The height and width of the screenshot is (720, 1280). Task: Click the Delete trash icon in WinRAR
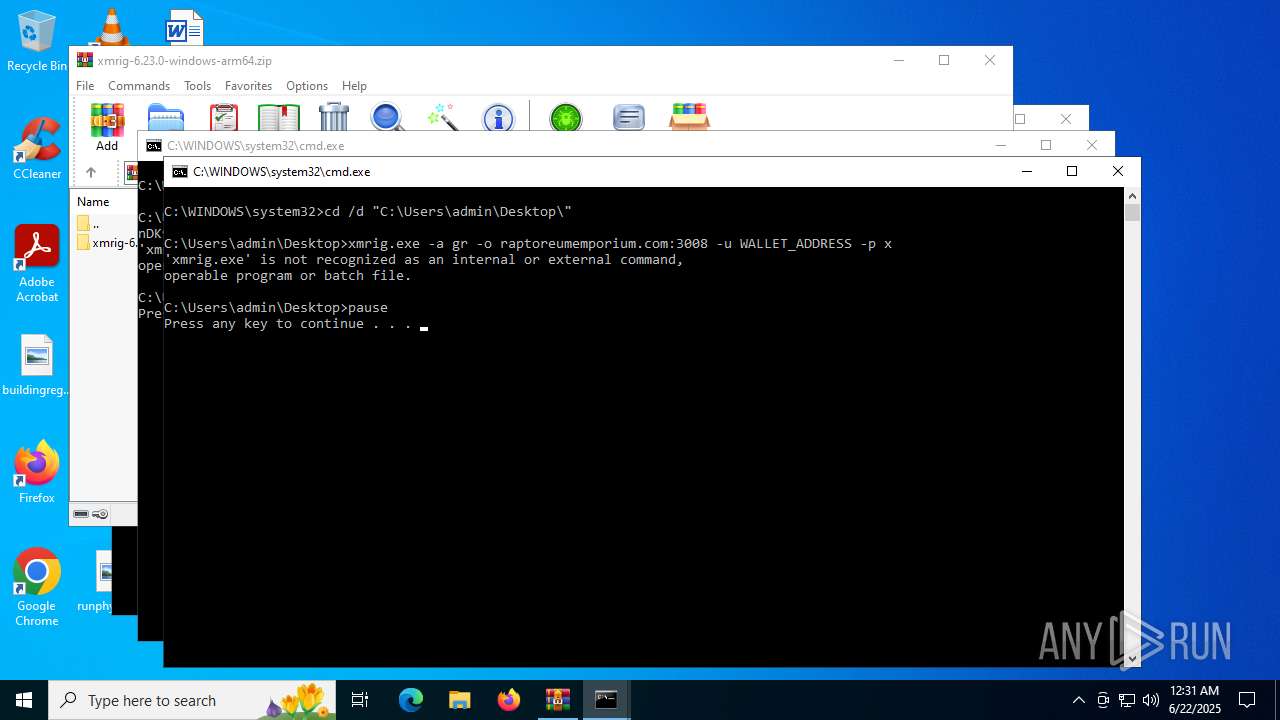334,117
